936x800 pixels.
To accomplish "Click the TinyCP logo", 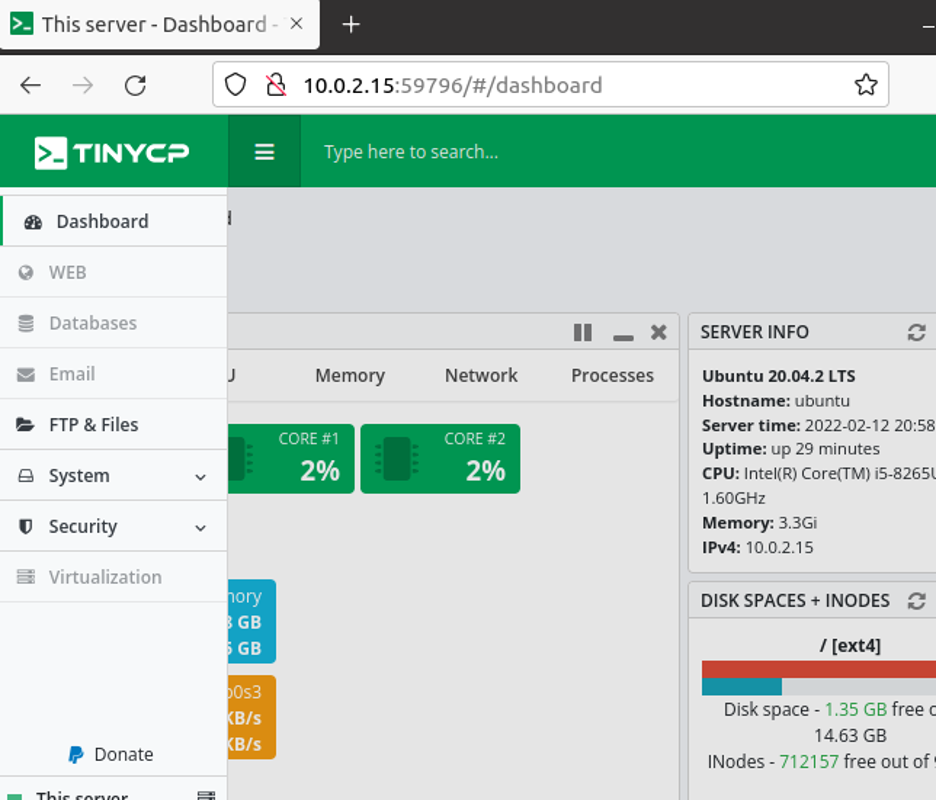I will [112, 153].
